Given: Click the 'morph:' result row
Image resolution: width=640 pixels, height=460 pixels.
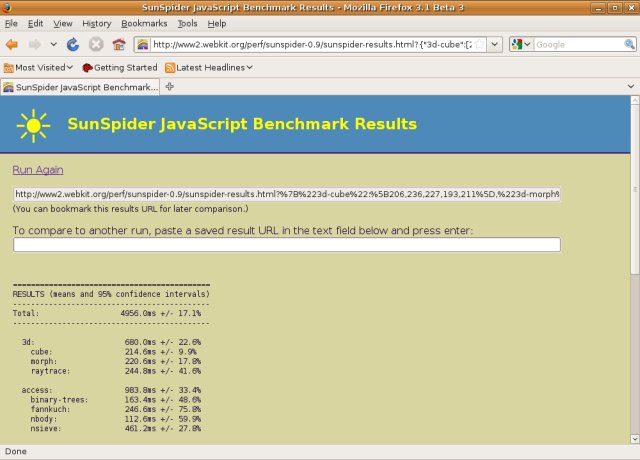Looking at the screenshot, I should (116, 361).
